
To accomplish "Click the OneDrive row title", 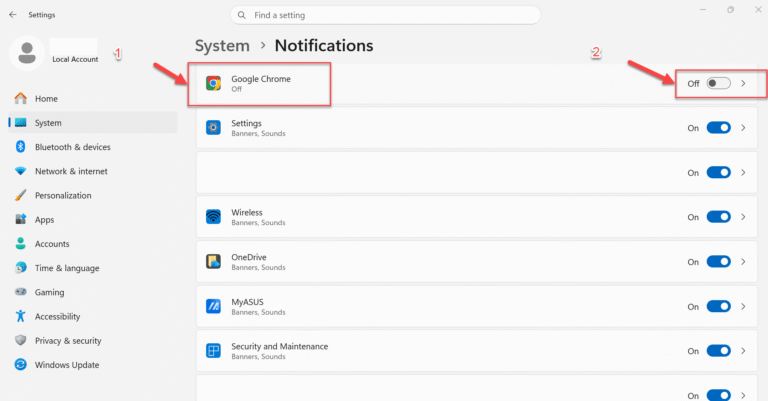I will 249,257.
